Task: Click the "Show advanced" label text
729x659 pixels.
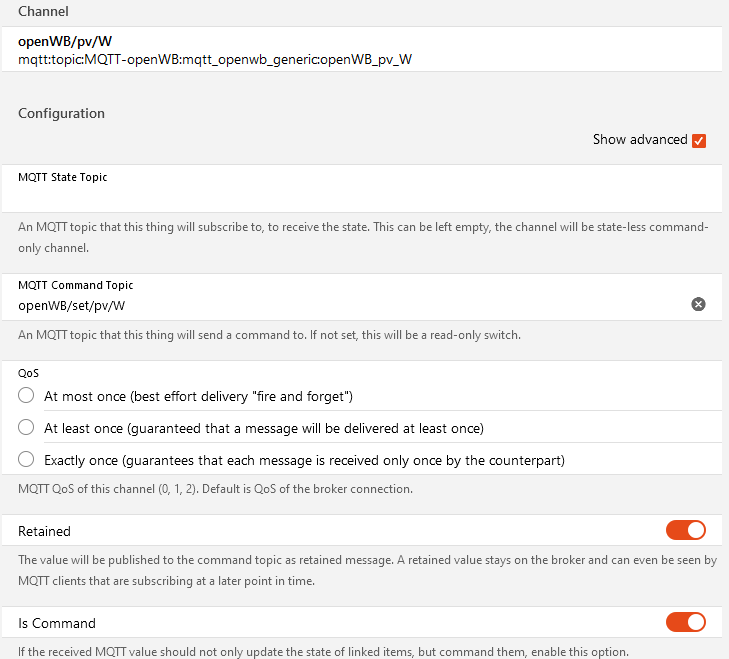Action: [640, 140]
